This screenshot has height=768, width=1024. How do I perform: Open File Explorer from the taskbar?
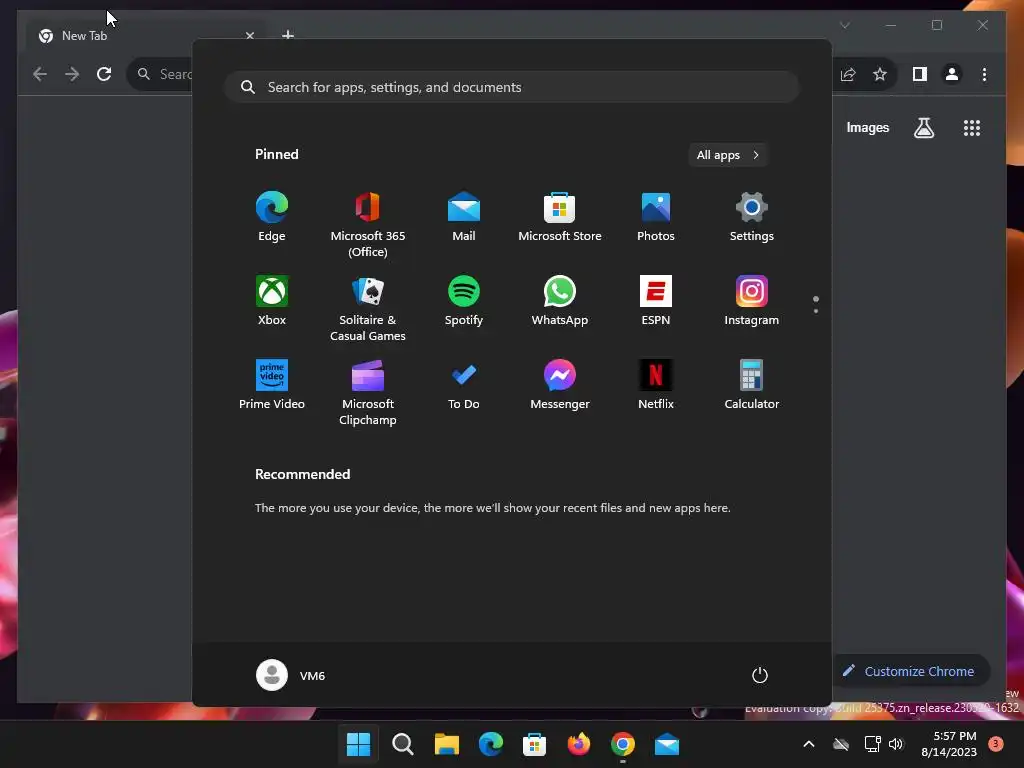pos(447,744)
